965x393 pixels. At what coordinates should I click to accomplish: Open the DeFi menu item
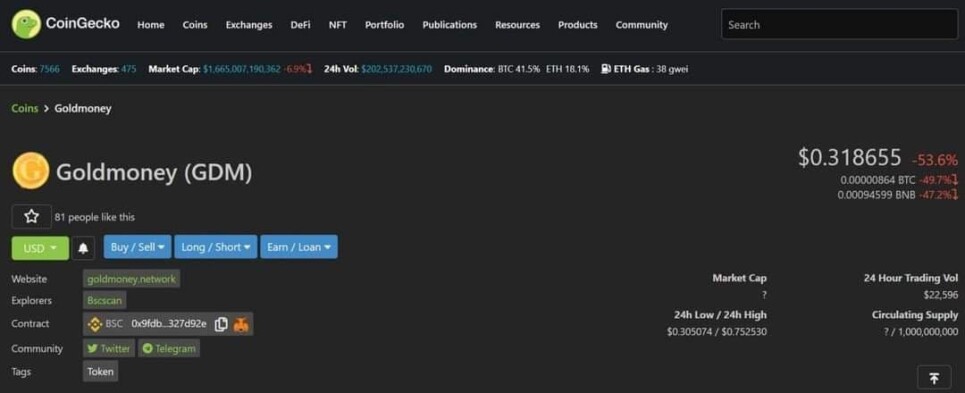point(300,25)
